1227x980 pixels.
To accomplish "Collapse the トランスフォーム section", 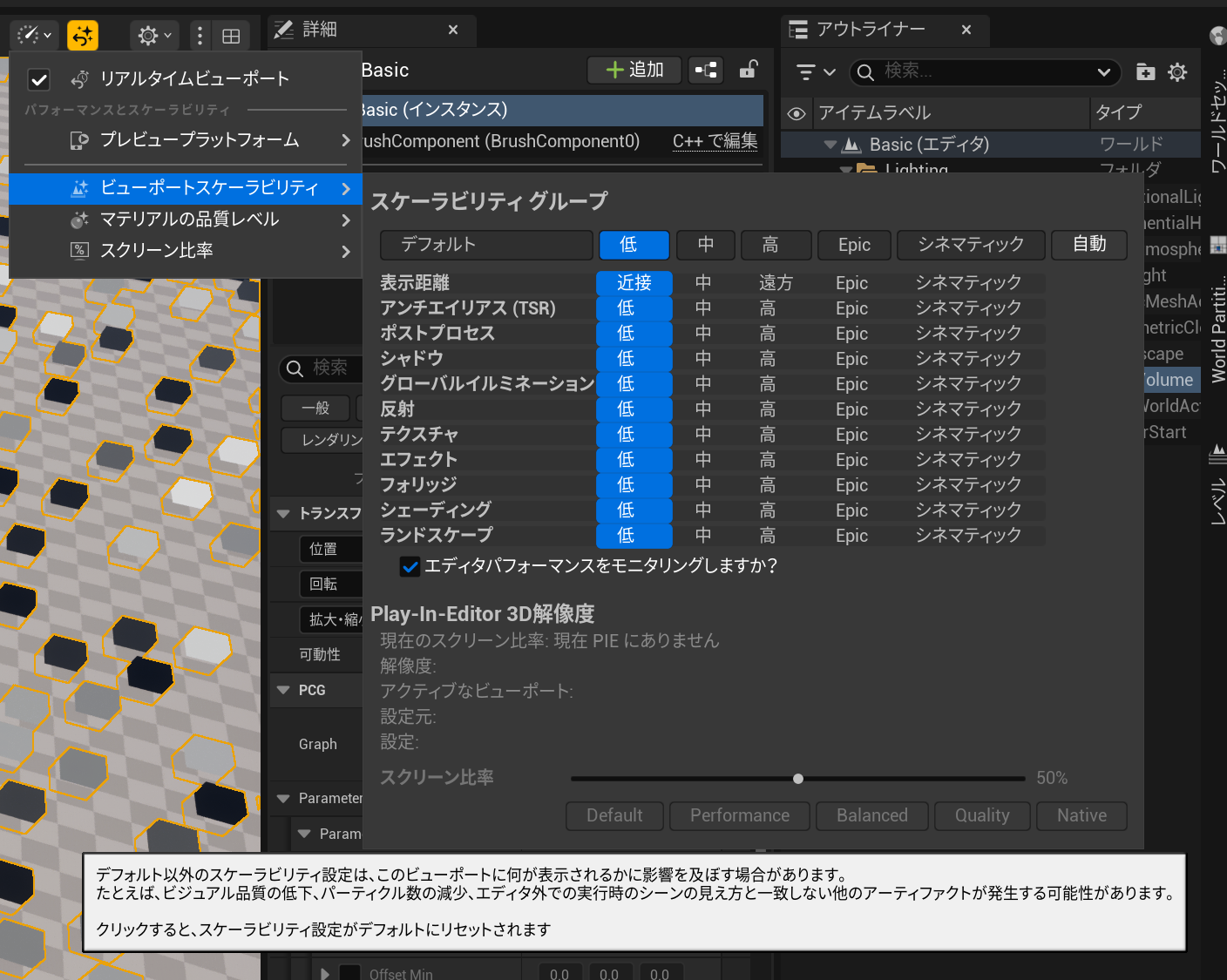I will (x=283, y=514).
